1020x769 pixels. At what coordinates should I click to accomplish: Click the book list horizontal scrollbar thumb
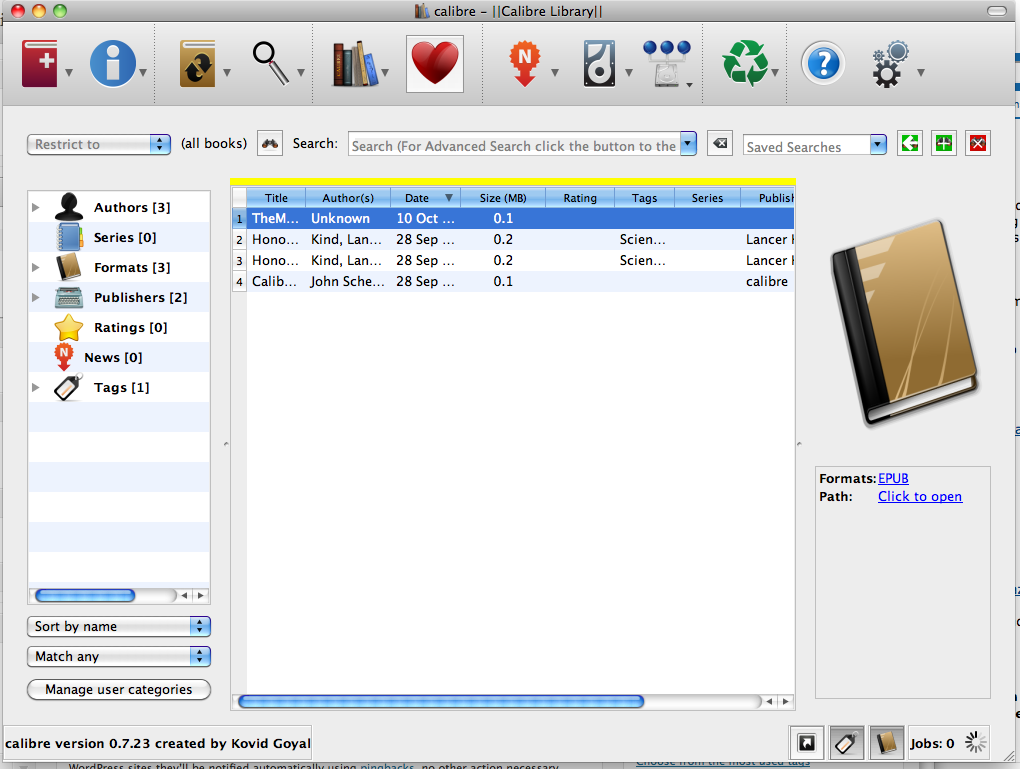point(441,701)
